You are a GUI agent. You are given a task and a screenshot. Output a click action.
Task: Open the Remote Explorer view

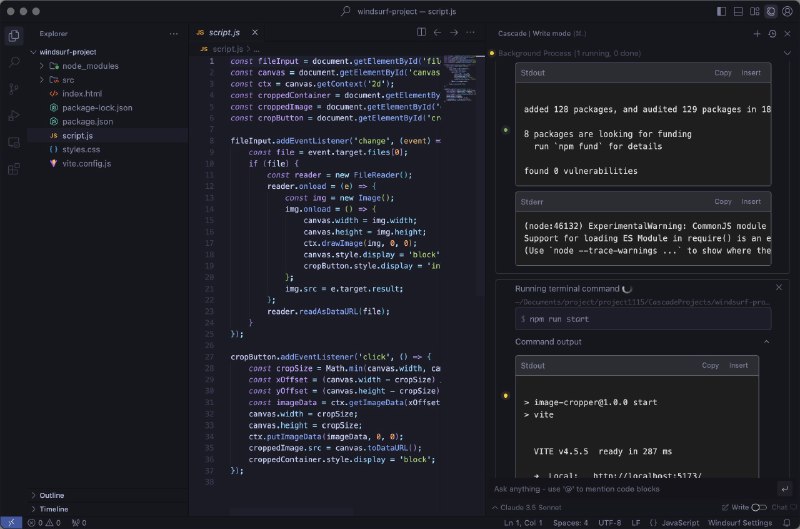14,142
